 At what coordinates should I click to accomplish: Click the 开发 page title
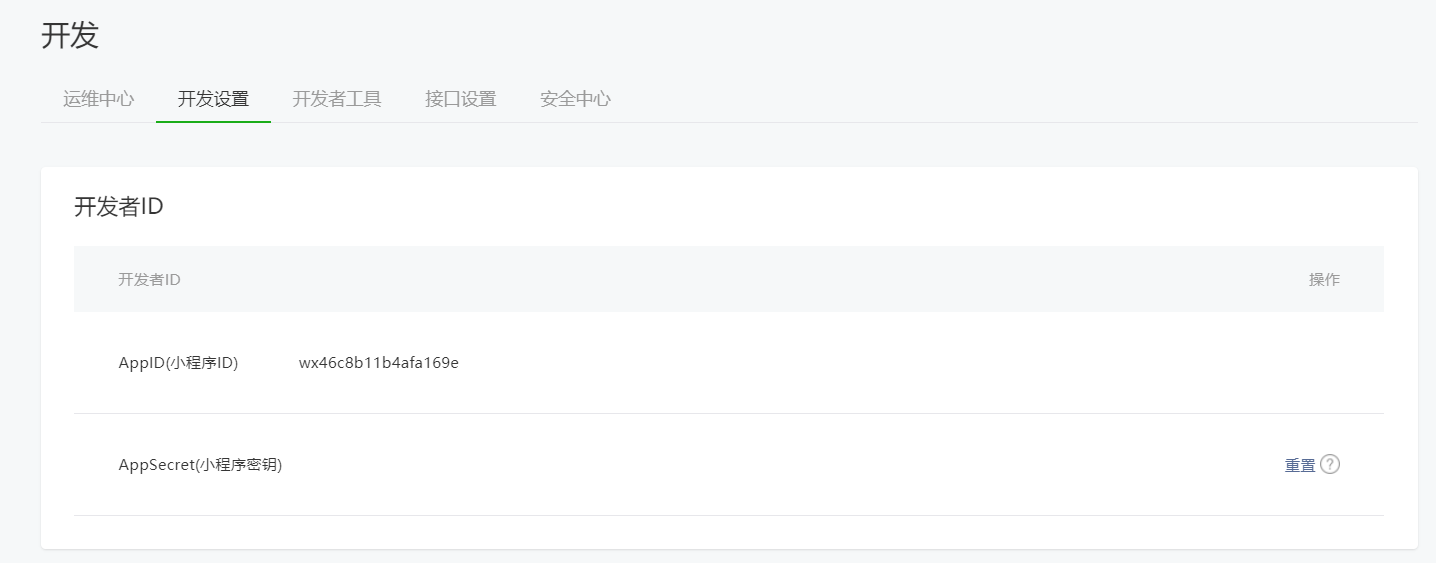coord(70,36)
